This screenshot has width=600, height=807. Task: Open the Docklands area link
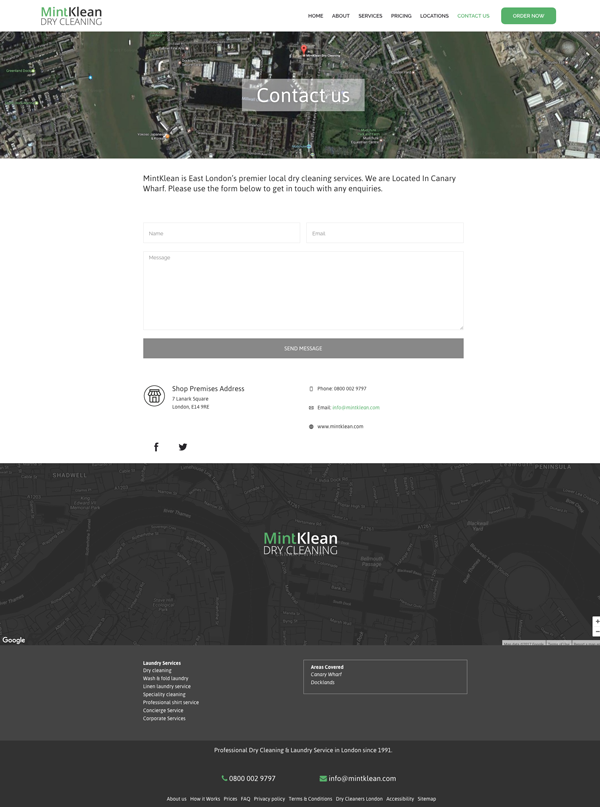[x=323, y=682]
